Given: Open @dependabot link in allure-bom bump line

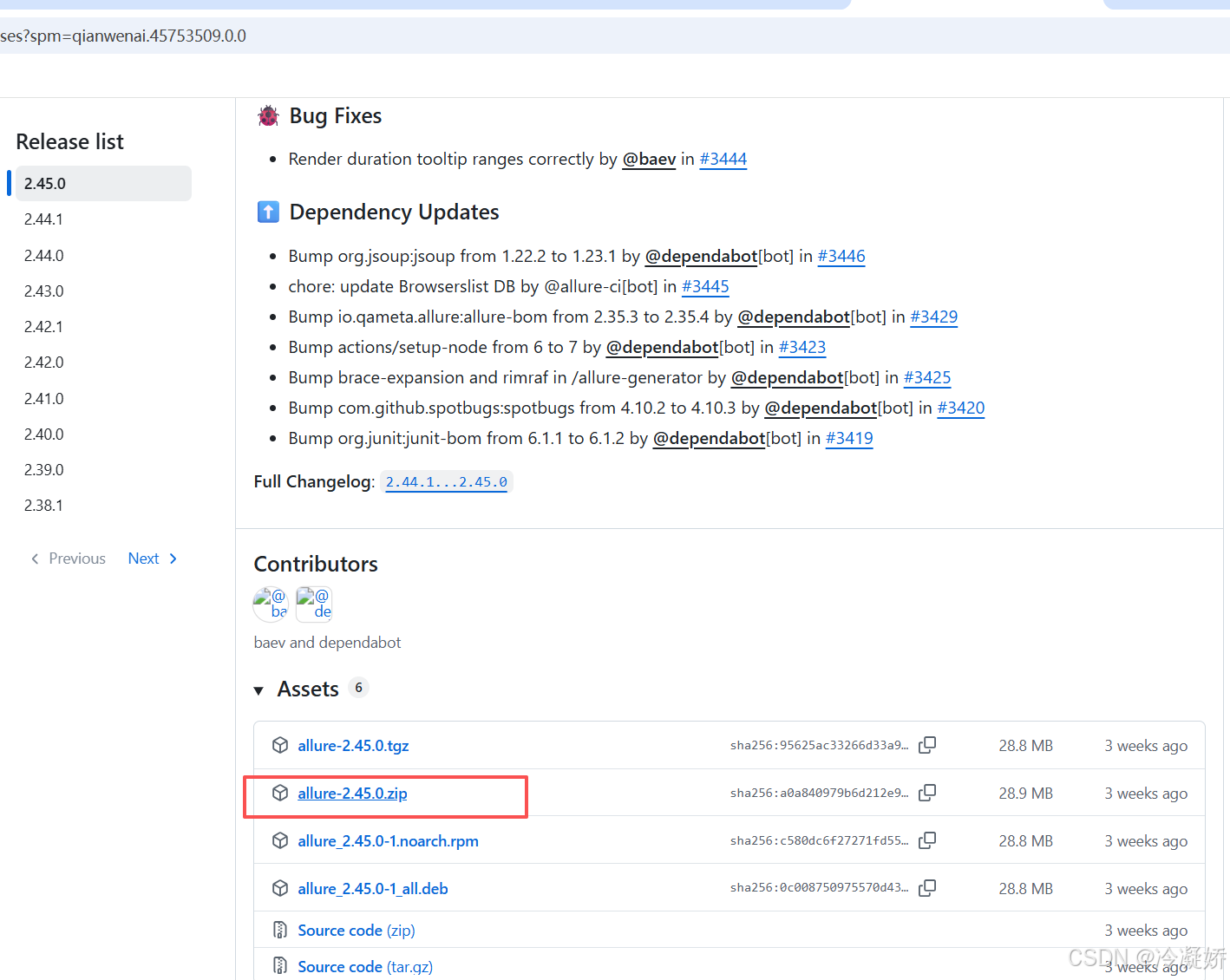Looking at the screenshot, I should pyautogui.click(x=794, y=317).
